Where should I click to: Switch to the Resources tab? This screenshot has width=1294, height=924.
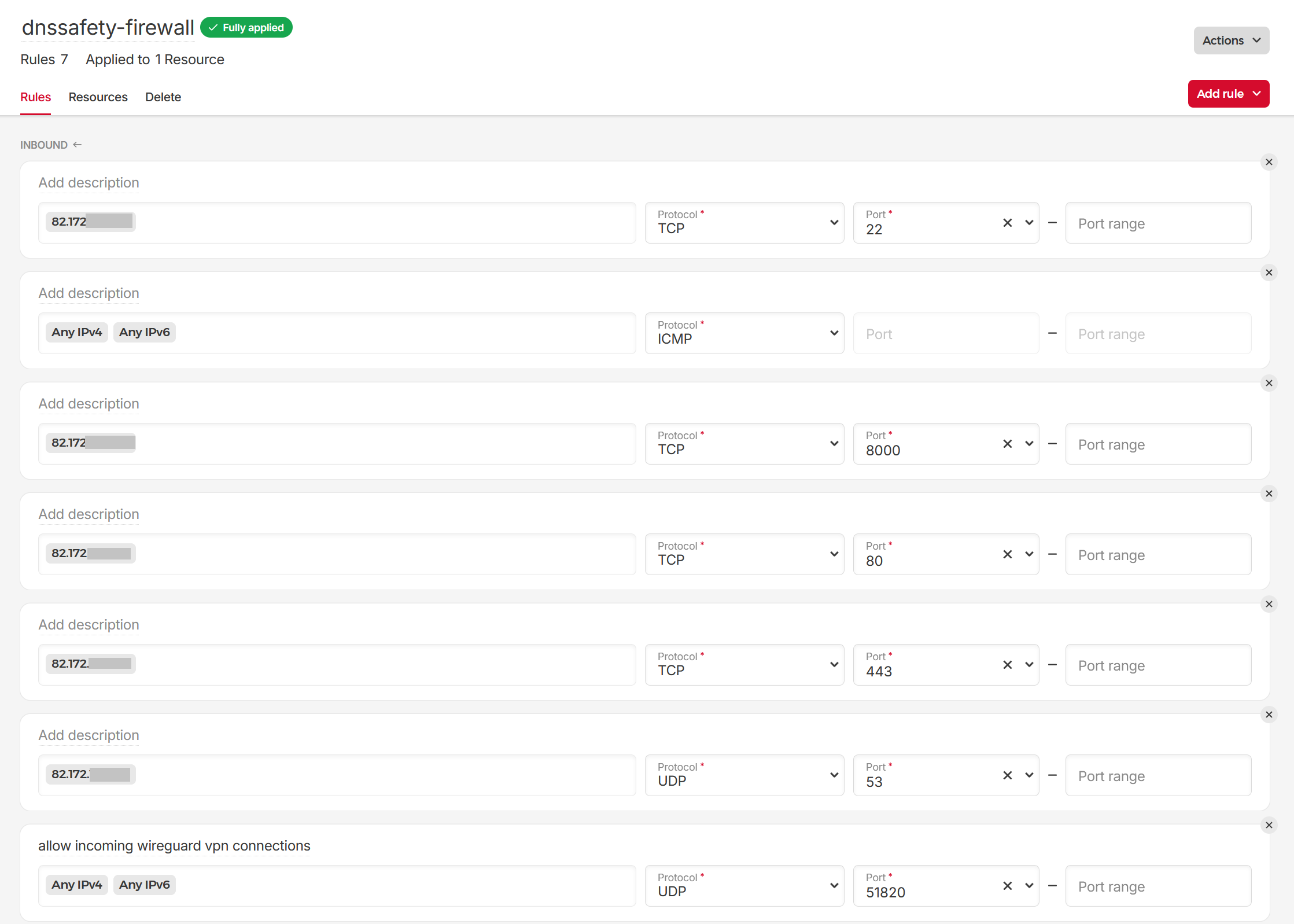click(x=98, y=97)
